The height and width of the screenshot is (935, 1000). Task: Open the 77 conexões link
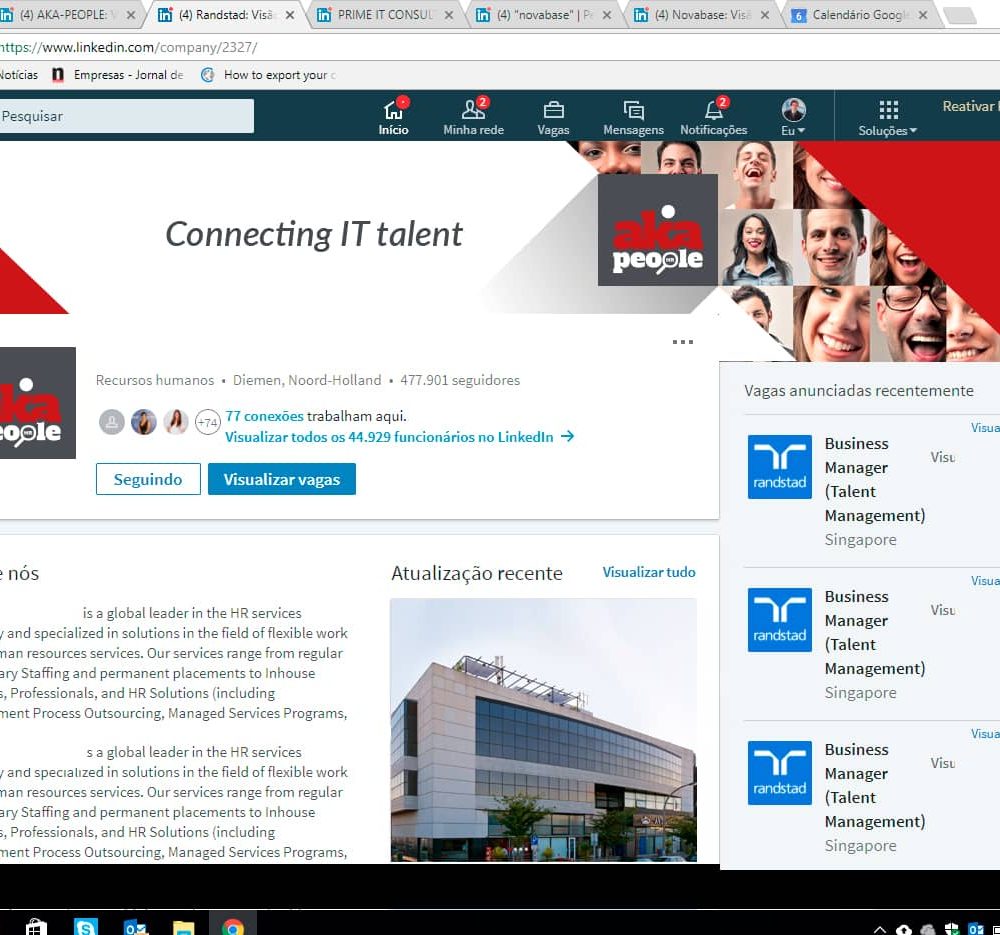click(x=264, y=416)
